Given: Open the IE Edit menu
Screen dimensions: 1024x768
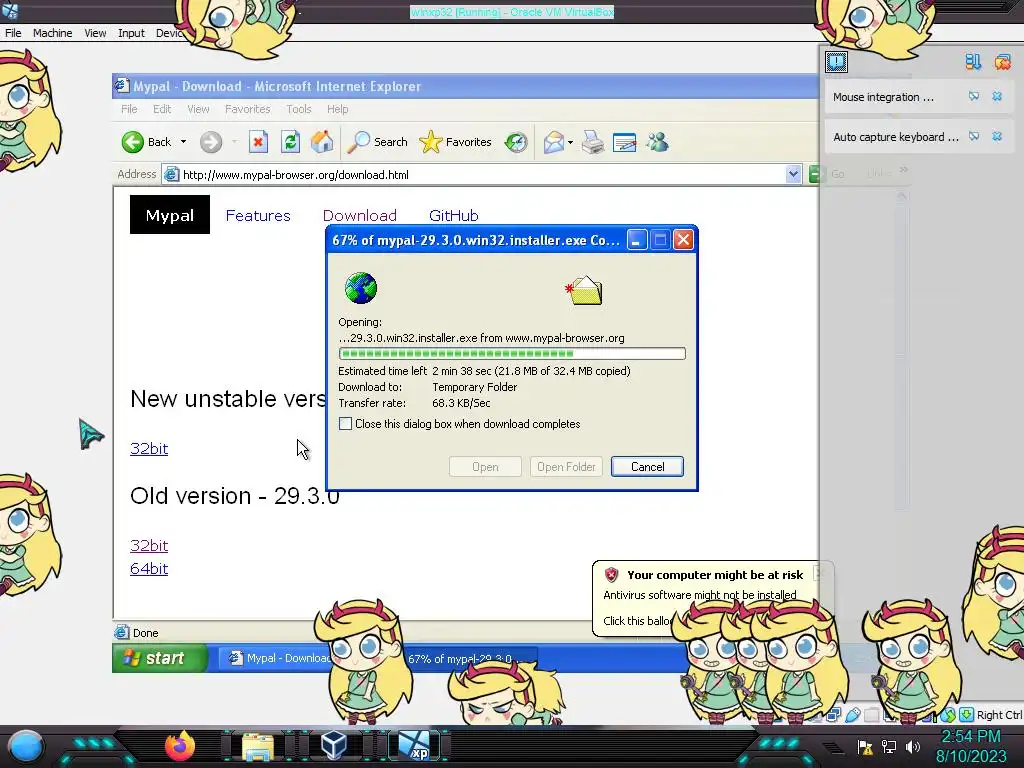Looking at the screenshot, I should 162,109.
